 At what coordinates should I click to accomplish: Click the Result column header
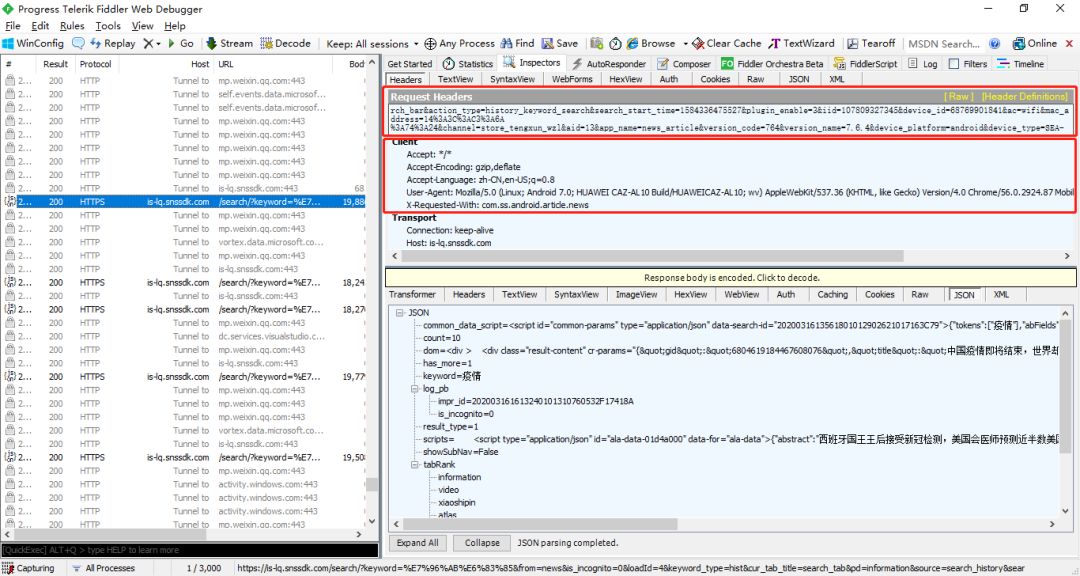[56, 63]
